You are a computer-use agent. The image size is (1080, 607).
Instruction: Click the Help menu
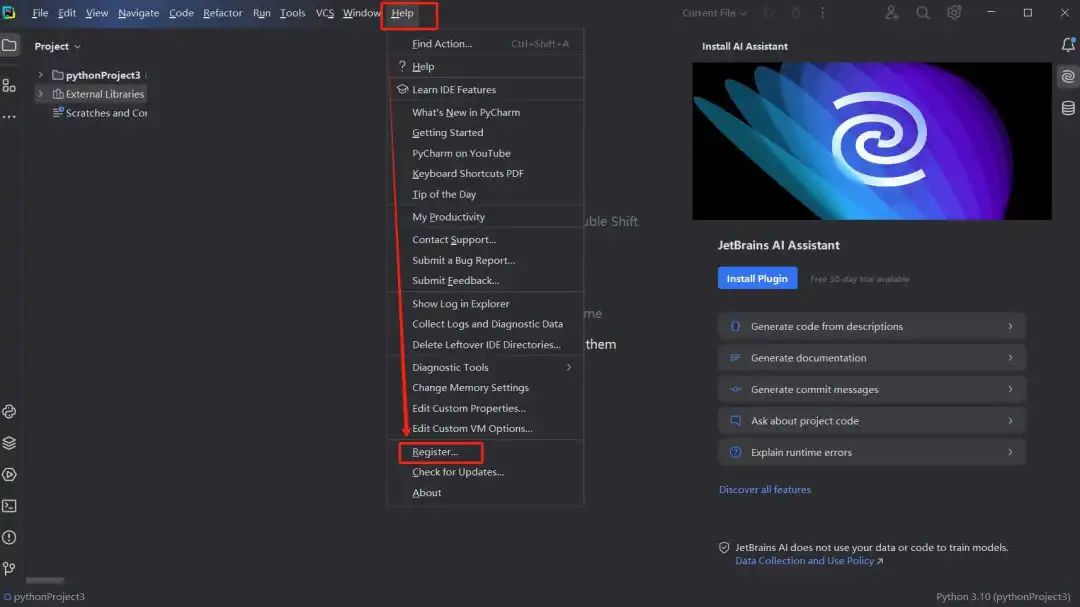[402, 13]
